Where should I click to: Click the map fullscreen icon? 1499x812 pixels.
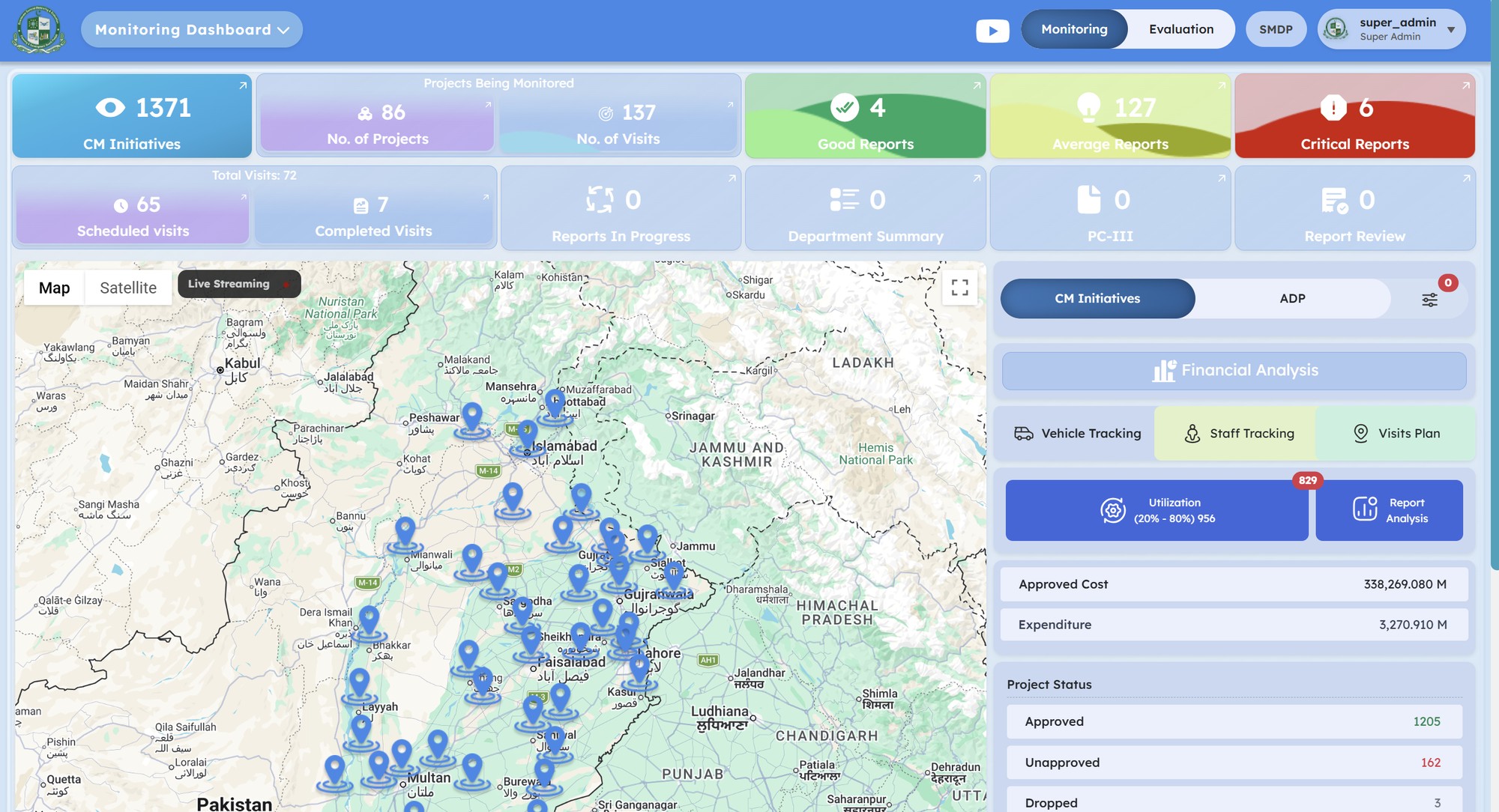959,287
